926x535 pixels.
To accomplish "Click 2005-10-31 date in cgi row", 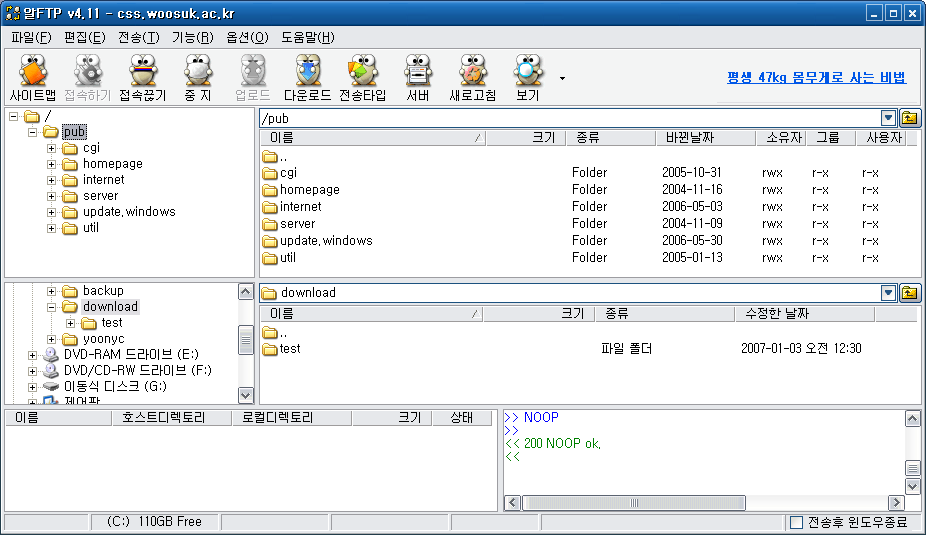I will pyautogui.click(x=692, y=173).
